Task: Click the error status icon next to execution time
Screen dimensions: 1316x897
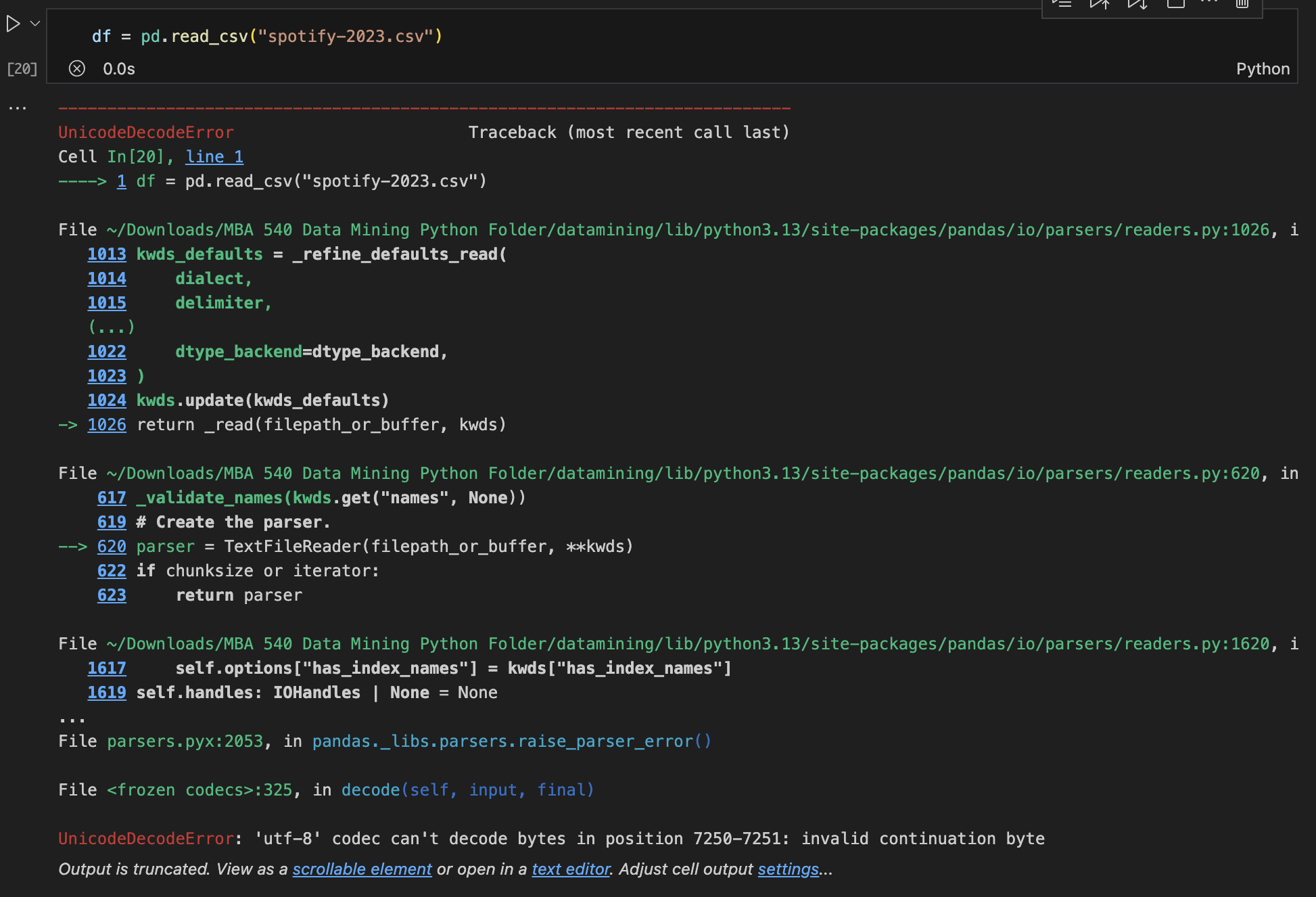Action: click(77, 68)
